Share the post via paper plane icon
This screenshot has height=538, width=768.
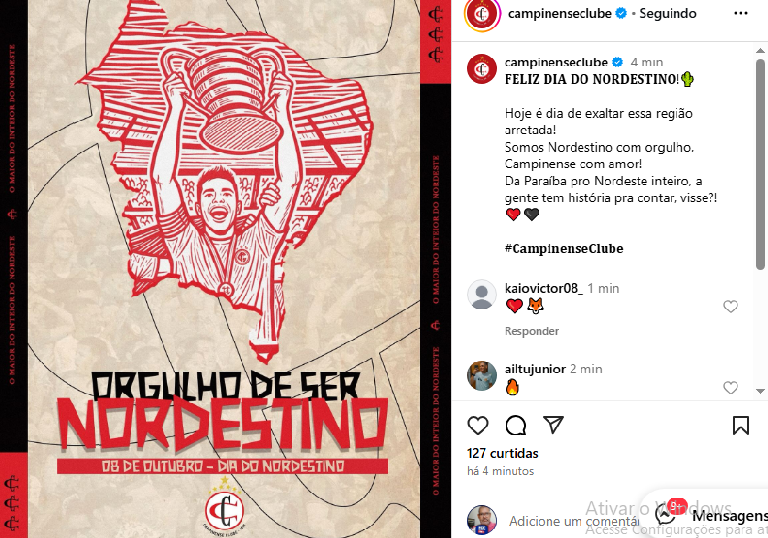tap(553, 424)
